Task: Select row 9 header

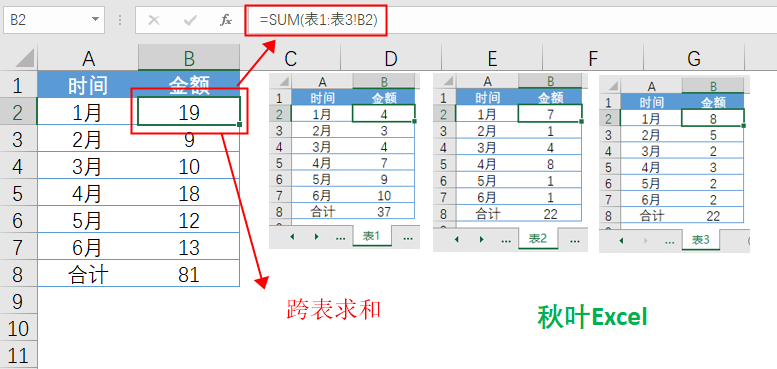Action: click(18, 300)
